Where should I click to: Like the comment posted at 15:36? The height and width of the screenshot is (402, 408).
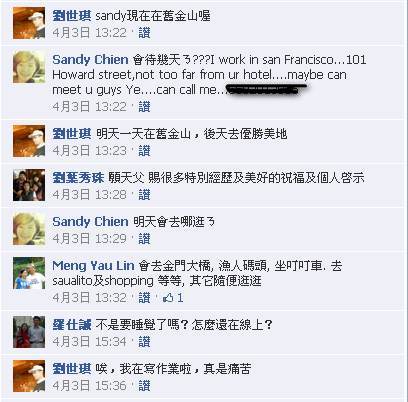click(144, 386)
